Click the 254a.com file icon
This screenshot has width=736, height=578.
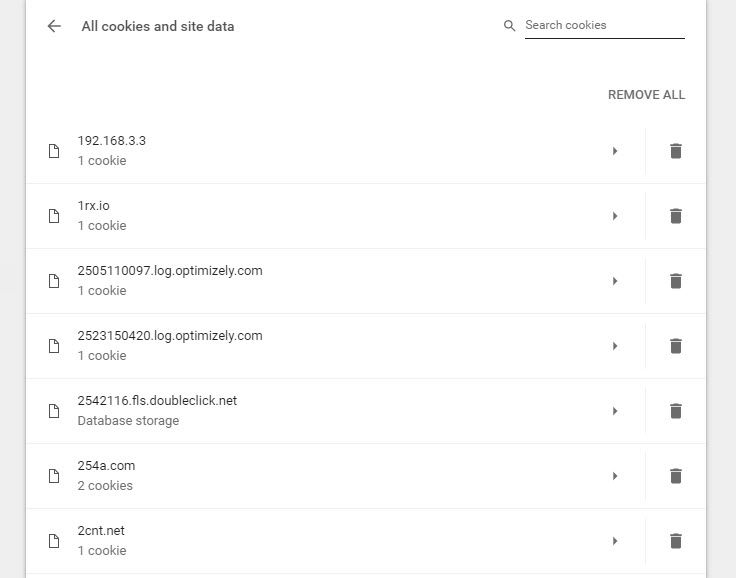point(55,476)
